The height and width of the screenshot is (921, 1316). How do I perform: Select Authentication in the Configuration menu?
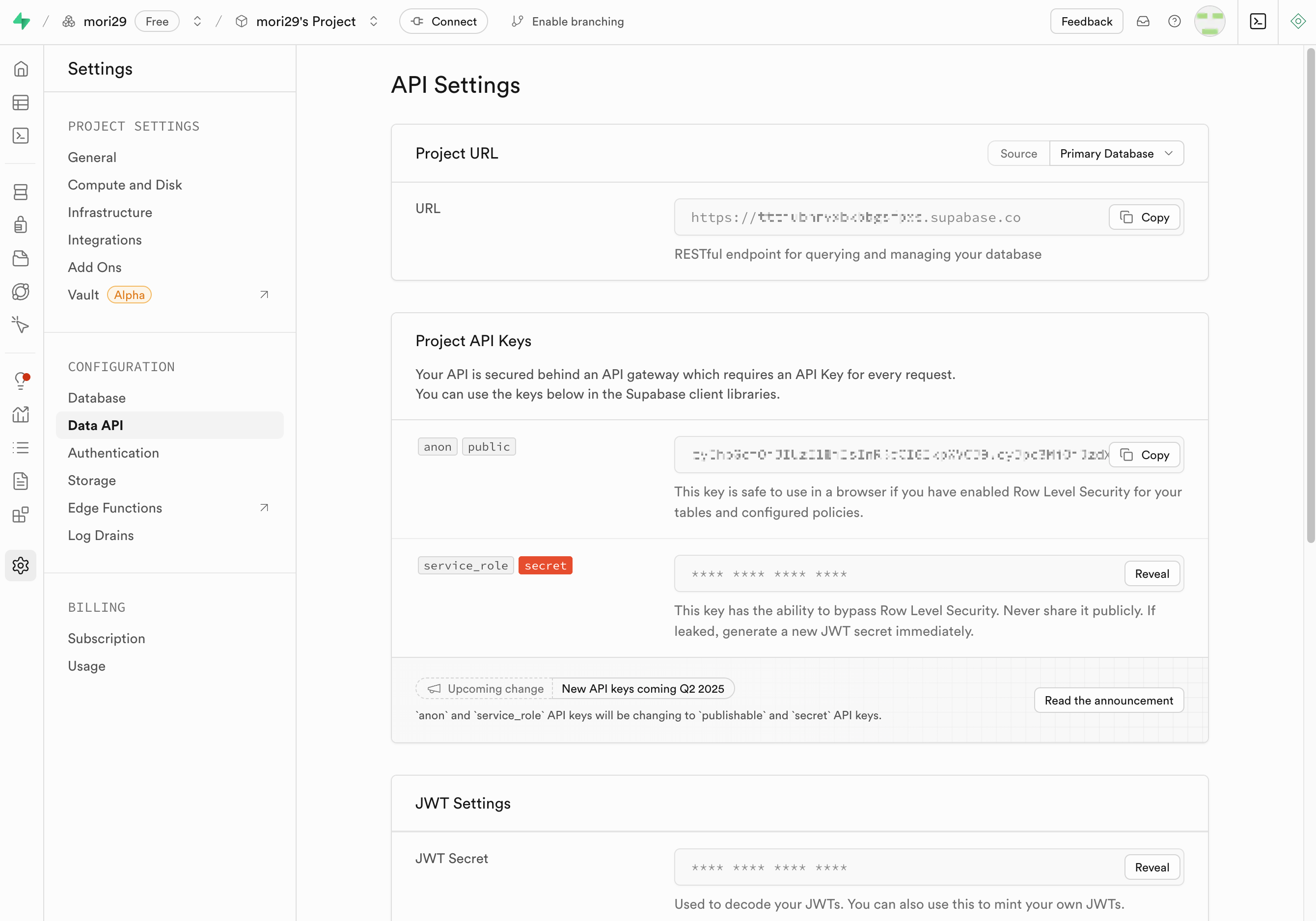113,453
